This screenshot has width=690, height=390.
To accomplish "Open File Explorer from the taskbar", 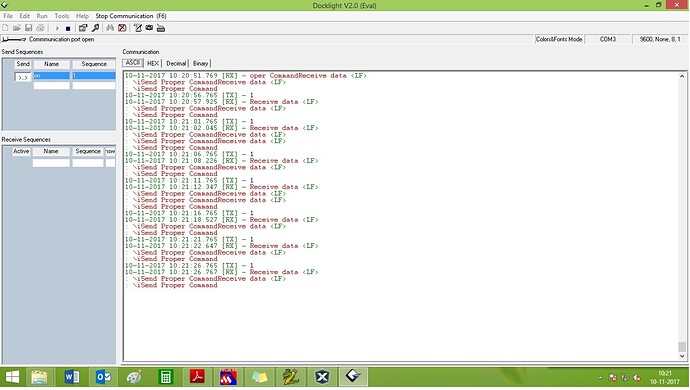I will point(39,377).
